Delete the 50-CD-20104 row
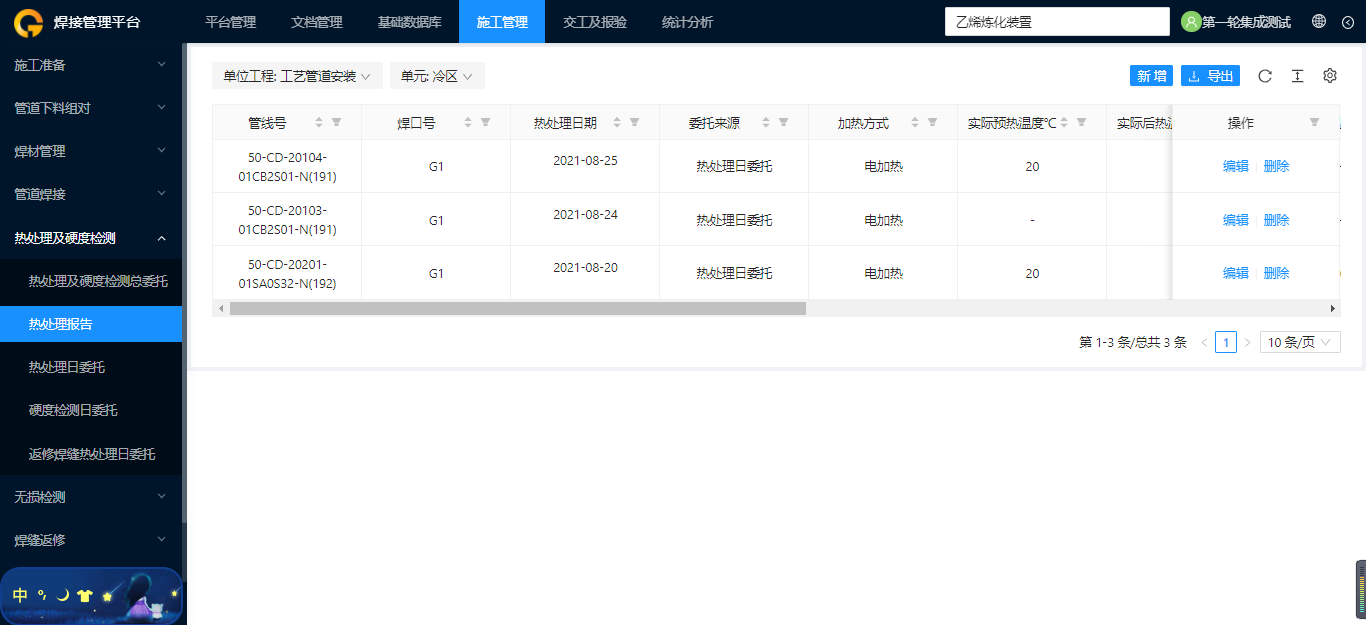 [x=1276, y=167]
